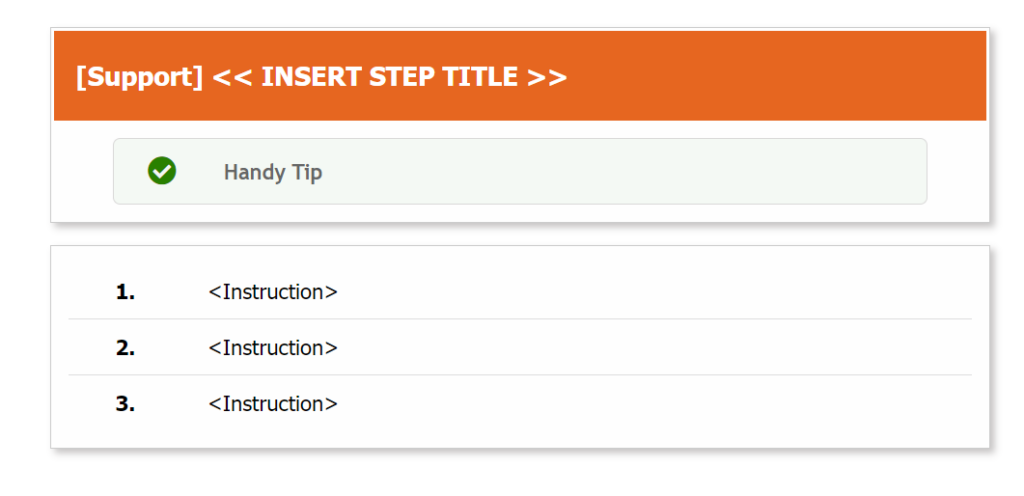Click the divider line below step 1
Screen dimensions: 1024x496
point(520,318)
